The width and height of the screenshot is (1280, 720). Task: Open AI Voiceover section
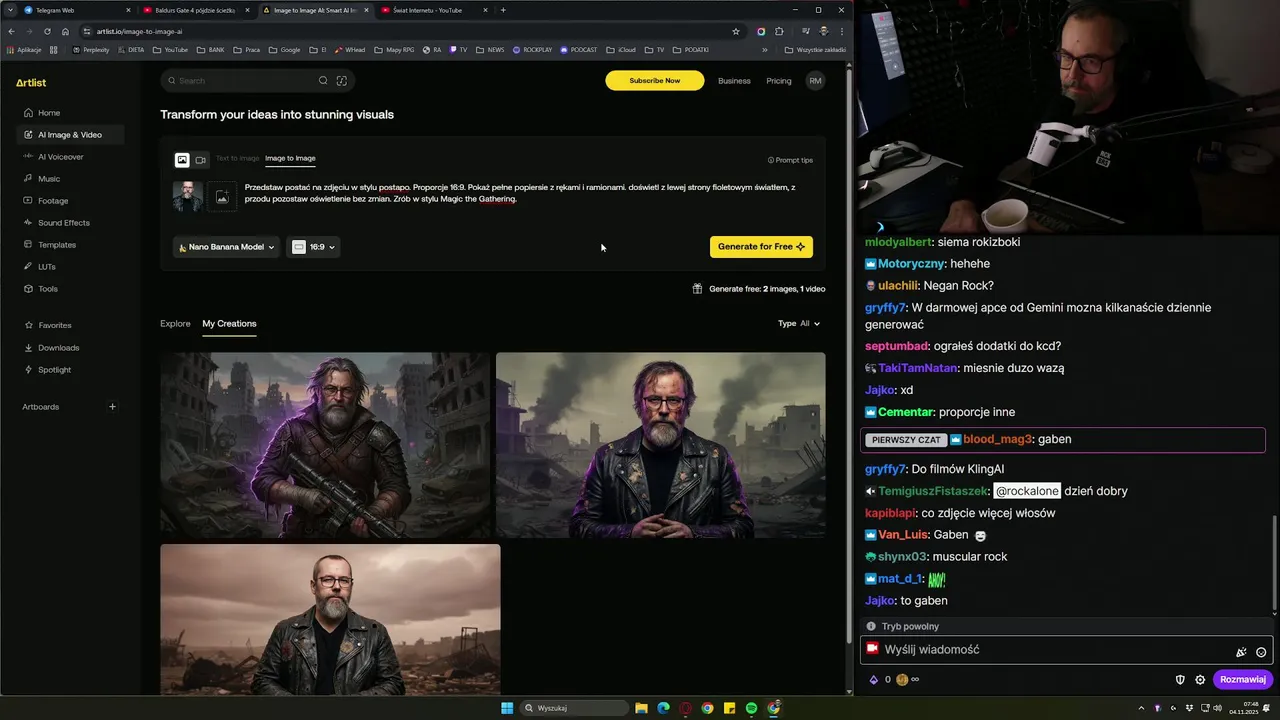click(x=54, y=157)
